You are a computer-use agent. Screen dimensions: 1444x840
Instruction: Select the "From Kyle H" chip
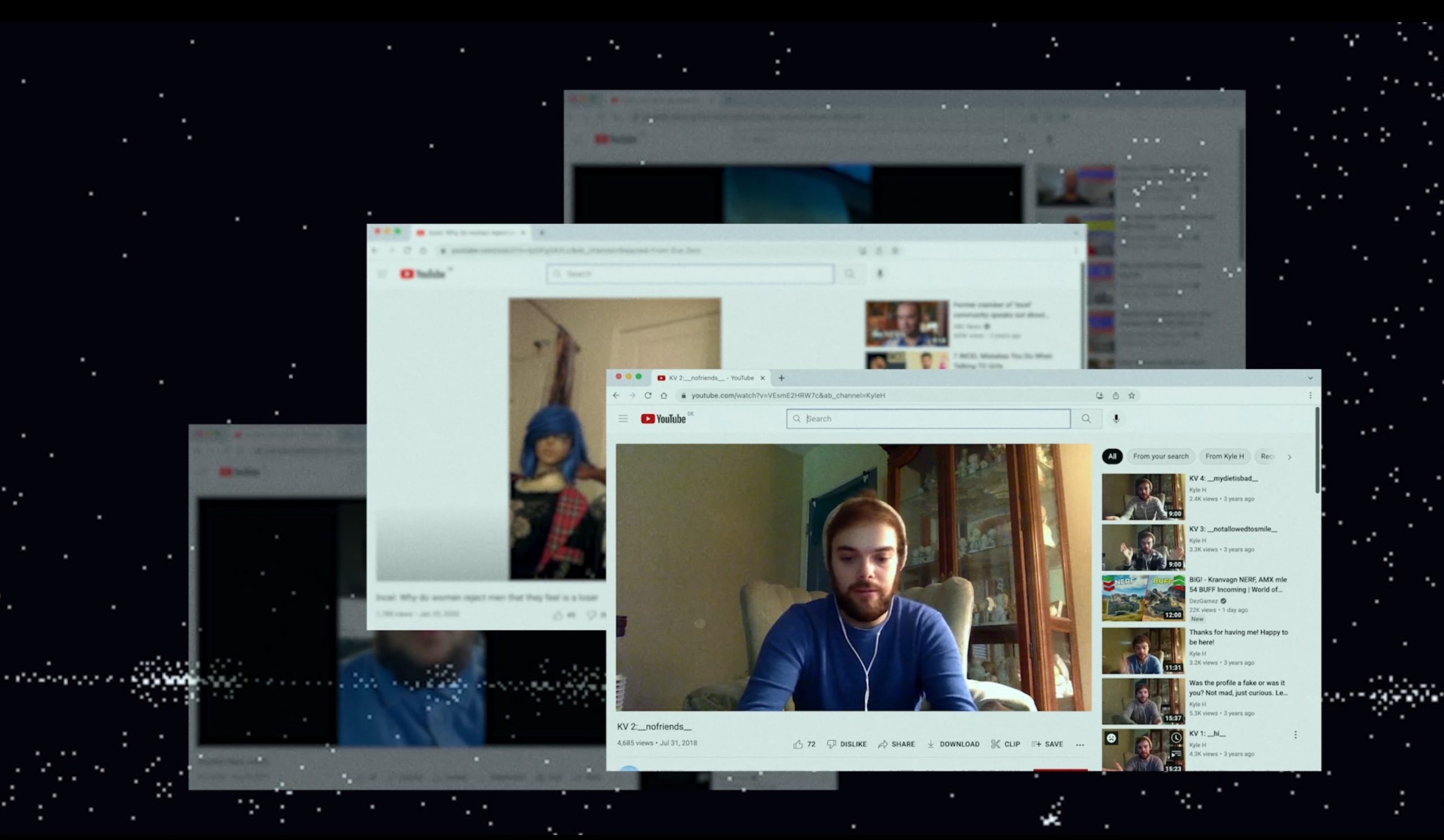1224,456
